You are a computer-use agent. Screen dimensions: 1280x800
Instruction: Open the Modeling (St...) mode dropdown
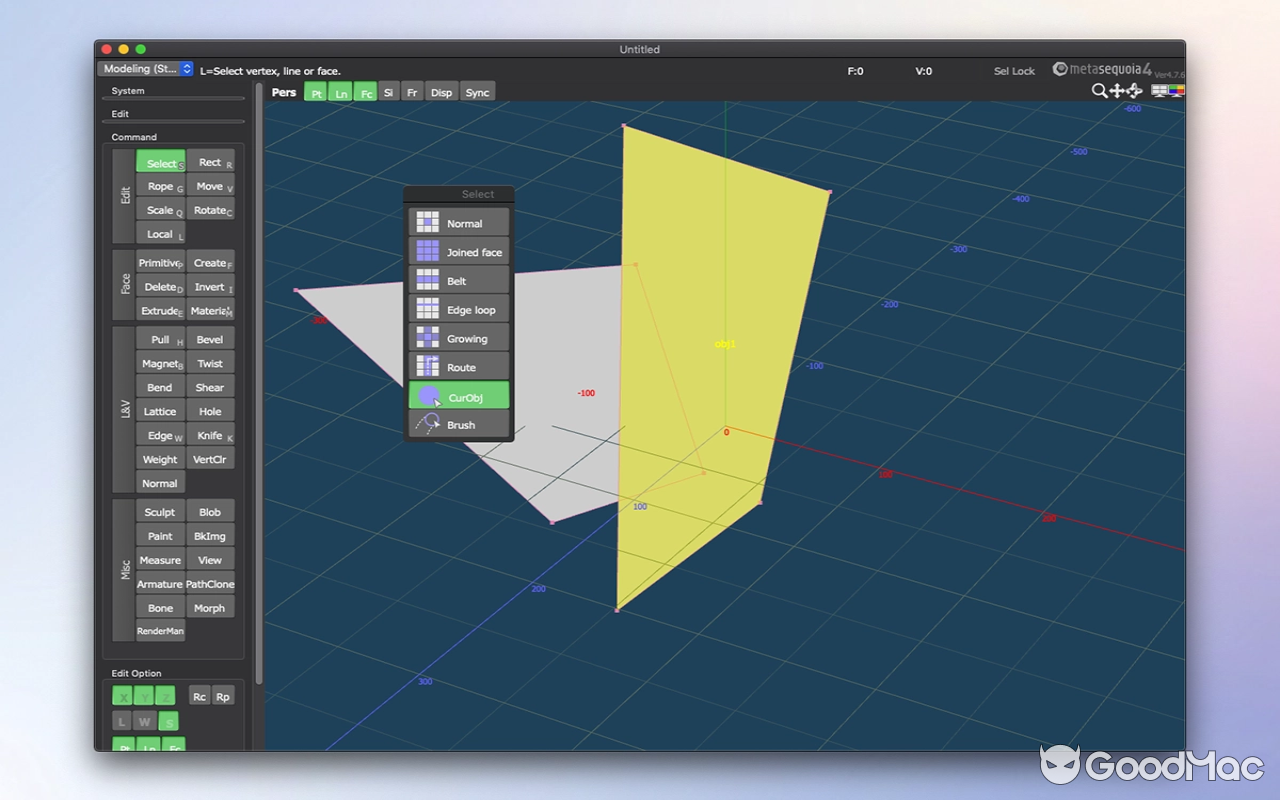[x=145, y=69]
